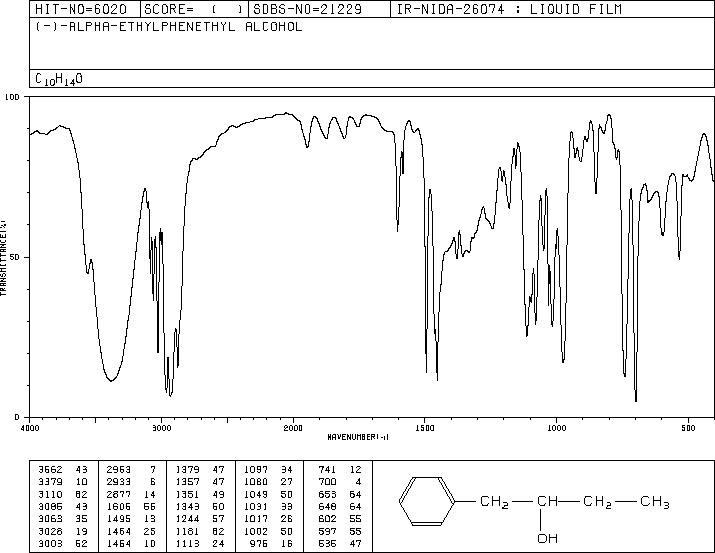Pick wavenumber 1379 in peak table

pyautogui.click(x=187, y=469)
